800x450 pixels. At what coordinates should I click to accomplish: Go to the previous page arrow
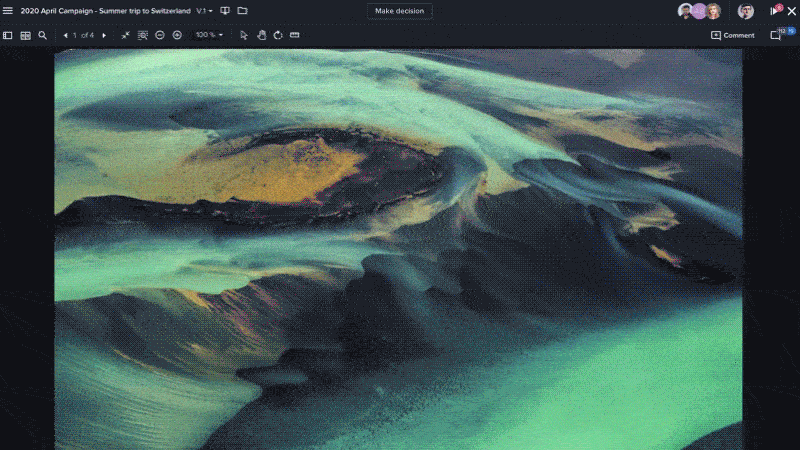66,35
